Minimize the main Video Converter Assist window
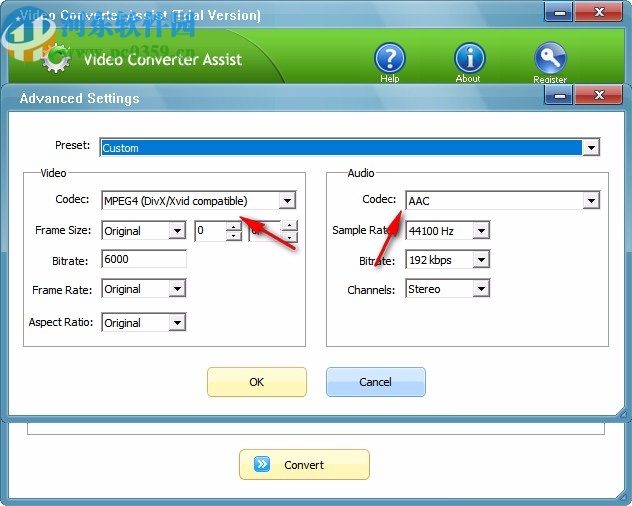 tap(559, 12)
